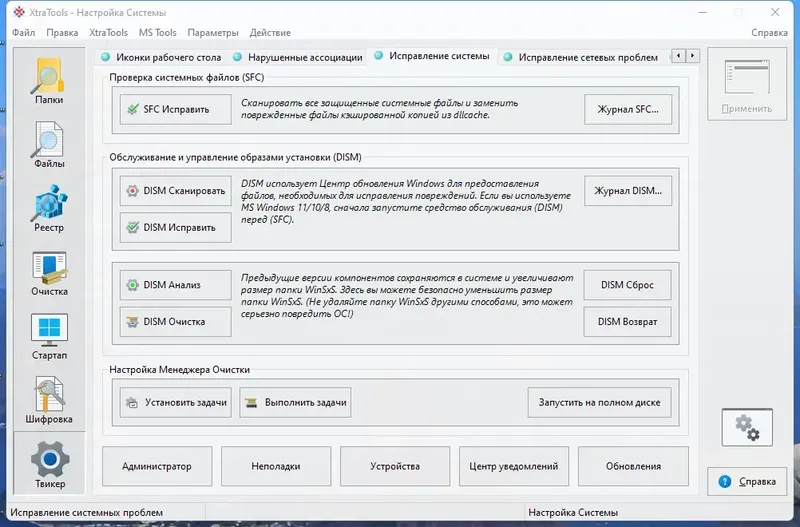Click the Выполнить задачи button label
Image resolution: width=800 pixels, height=527 pixels.
point(306,403)
